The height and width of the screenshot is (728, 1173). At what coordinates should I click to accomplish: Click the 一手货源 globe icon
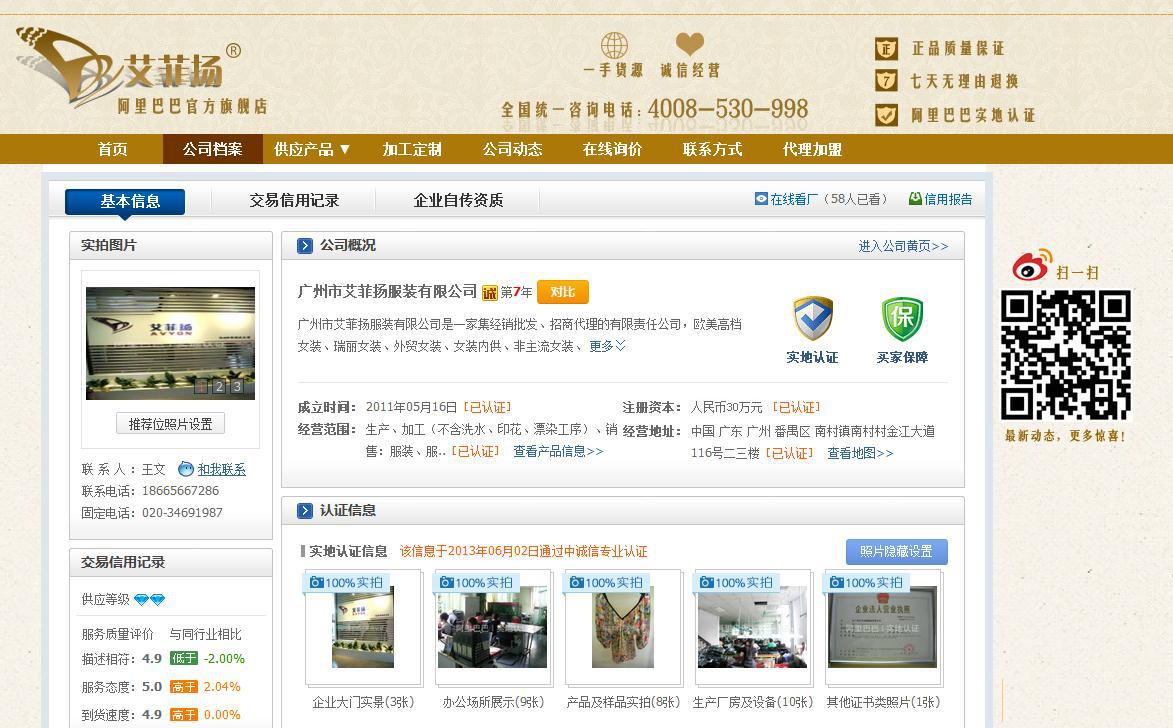point(614,45)
